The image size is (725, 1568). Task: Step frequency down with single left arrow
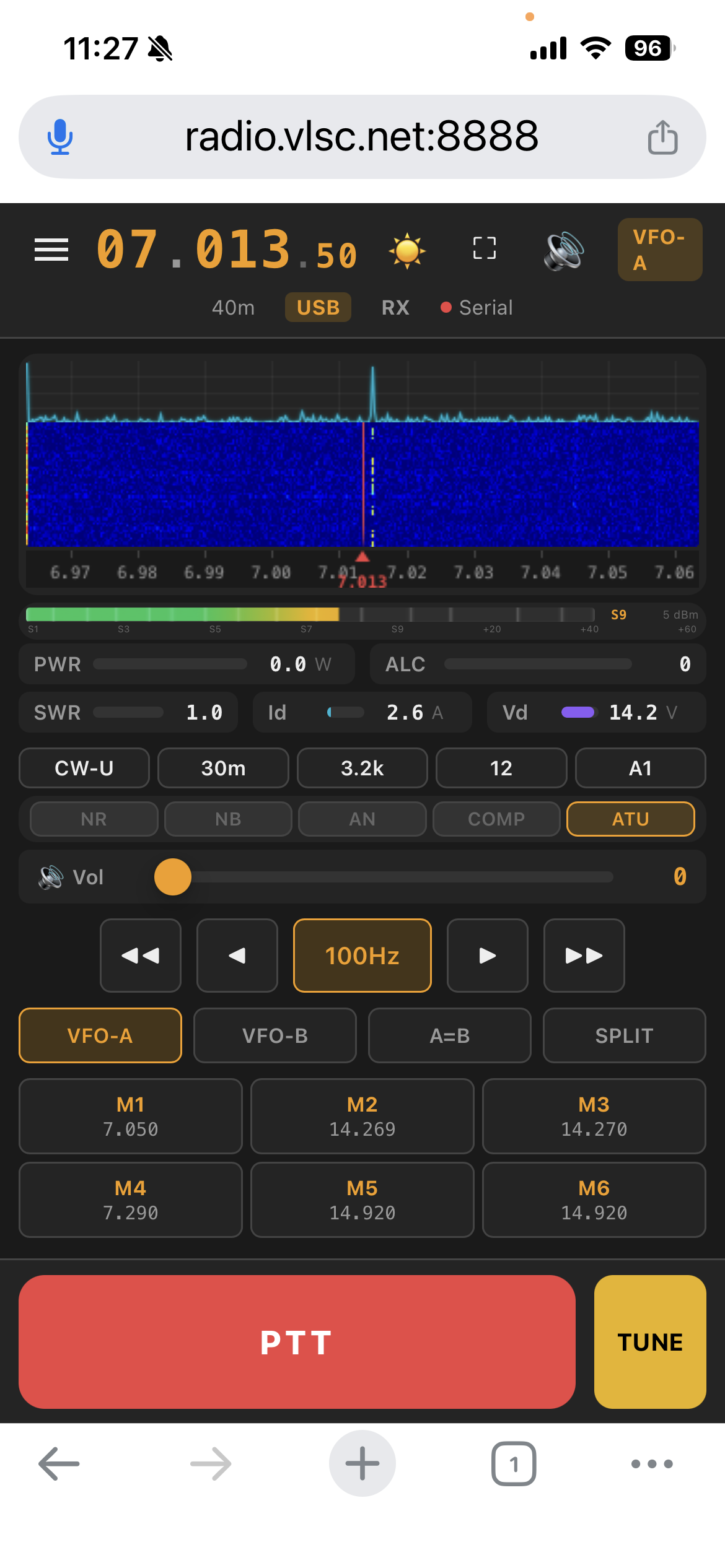click(x=237, y=956)
